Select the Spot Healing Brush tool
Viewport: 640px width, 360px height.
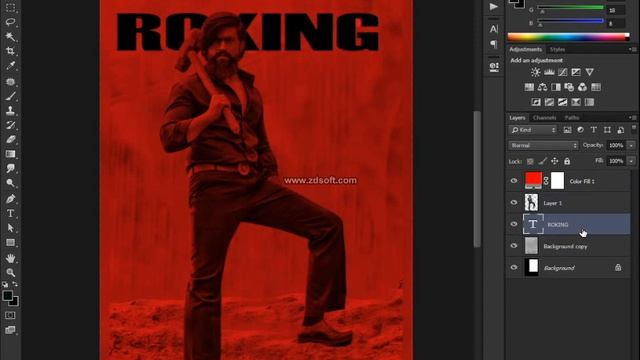pos(10,82)
